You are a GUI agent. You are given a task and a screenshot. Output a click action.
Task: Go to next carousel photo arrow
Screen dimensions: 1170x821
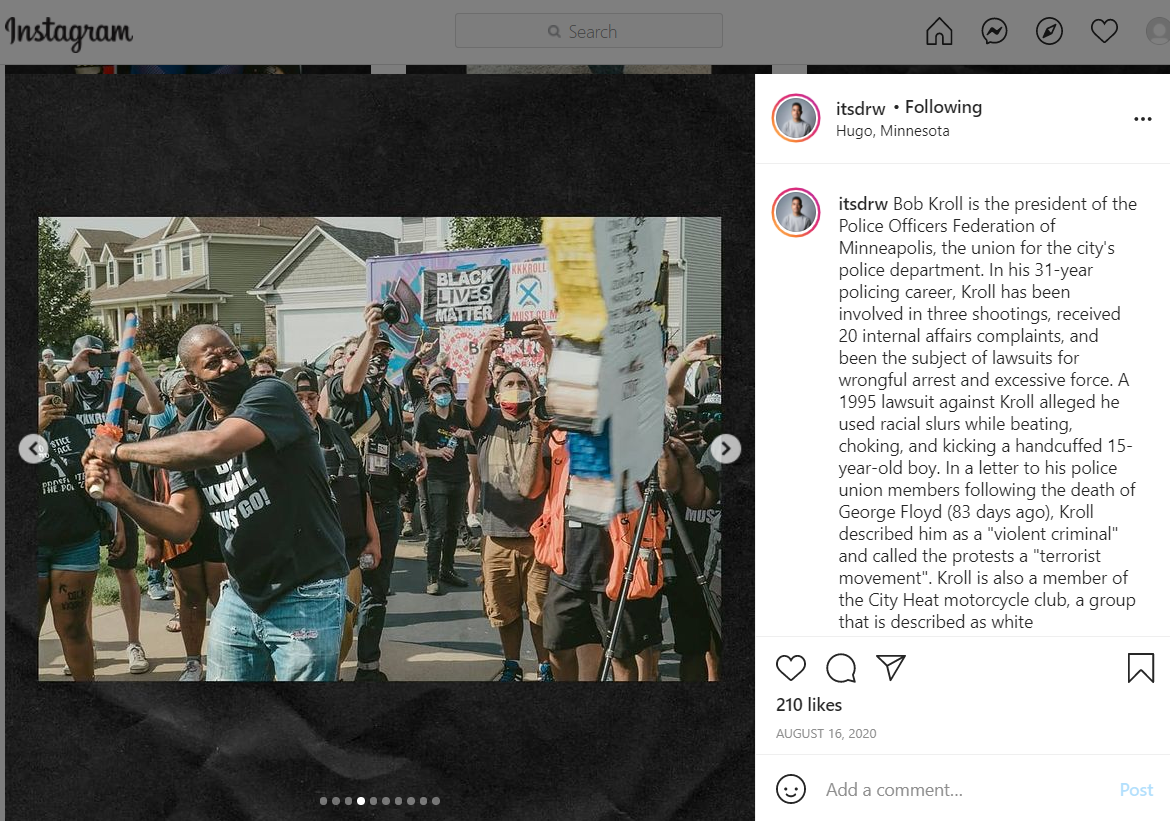725,449
